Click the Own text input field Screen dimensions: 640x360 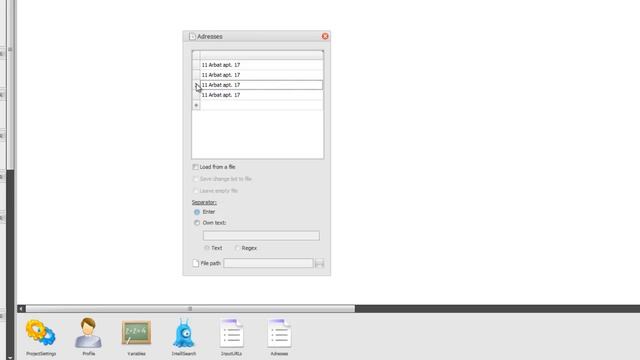(261, 236)
